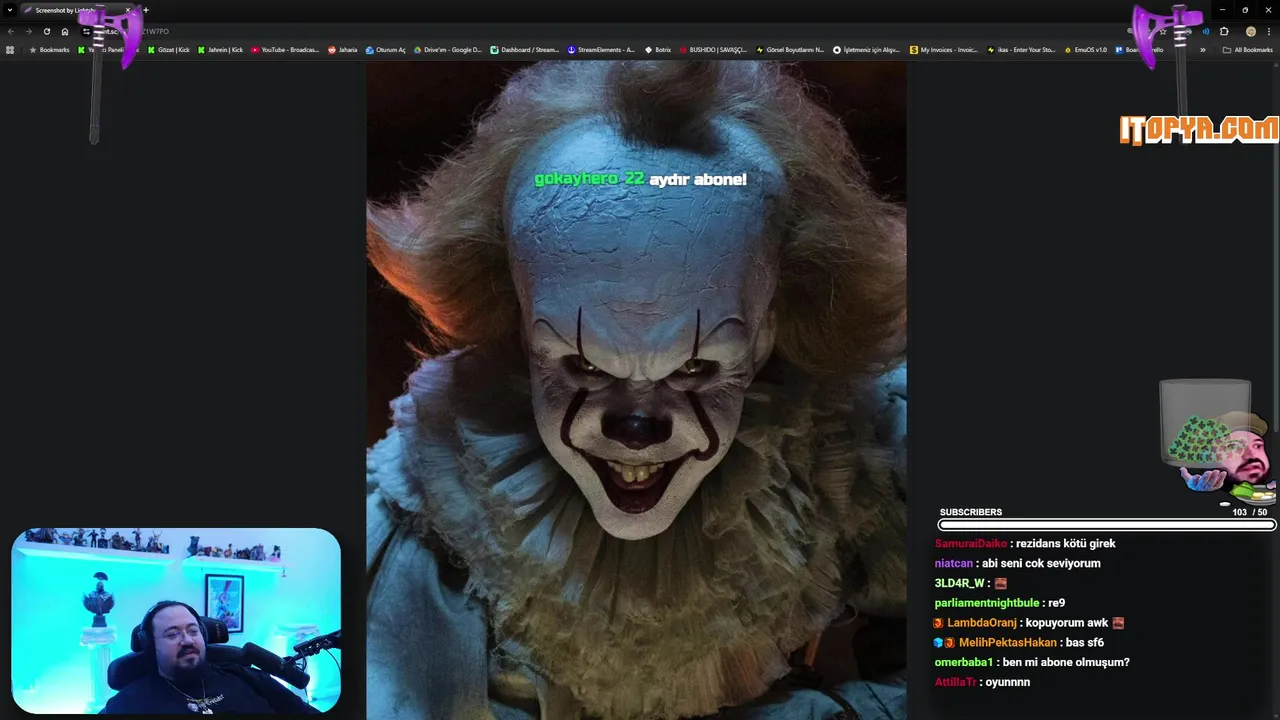Open the Gözat | Kick bookmark
This screenshot has width=1280, height=720.
[169, 50]
